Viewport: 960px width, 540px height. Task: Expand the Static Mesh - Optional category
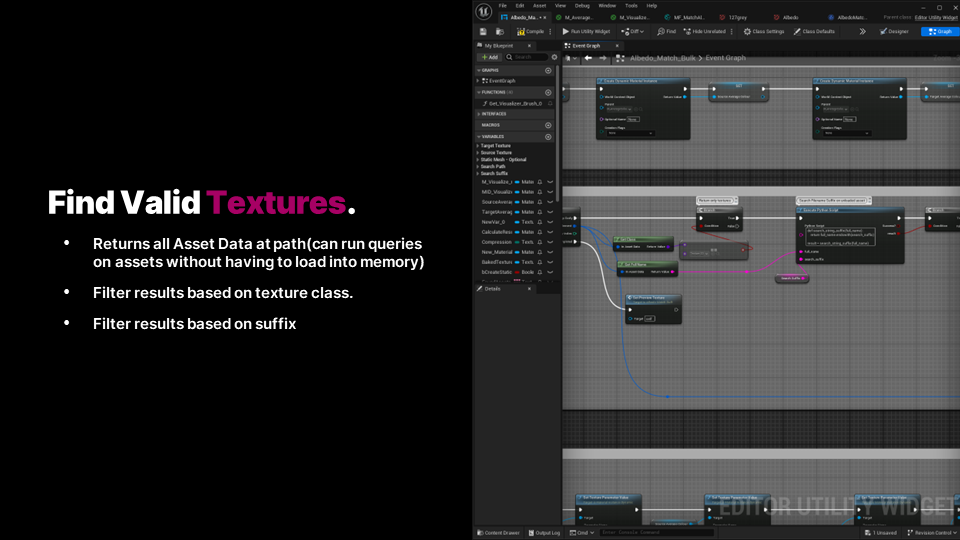pyautogui.click(x=478, y=160)
